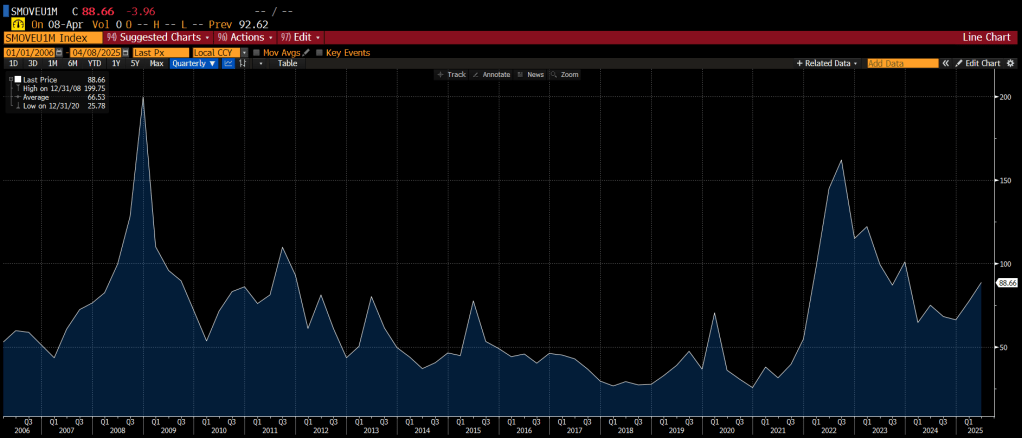
Task: Click the Add Data input field
Action: coord(902,63)
